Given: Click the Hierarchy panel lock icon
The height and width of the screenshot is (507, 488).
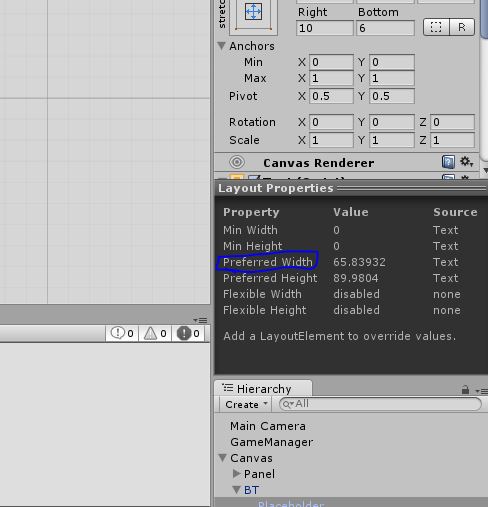Looking at the screenshot, I should click(x=465, y=390).
